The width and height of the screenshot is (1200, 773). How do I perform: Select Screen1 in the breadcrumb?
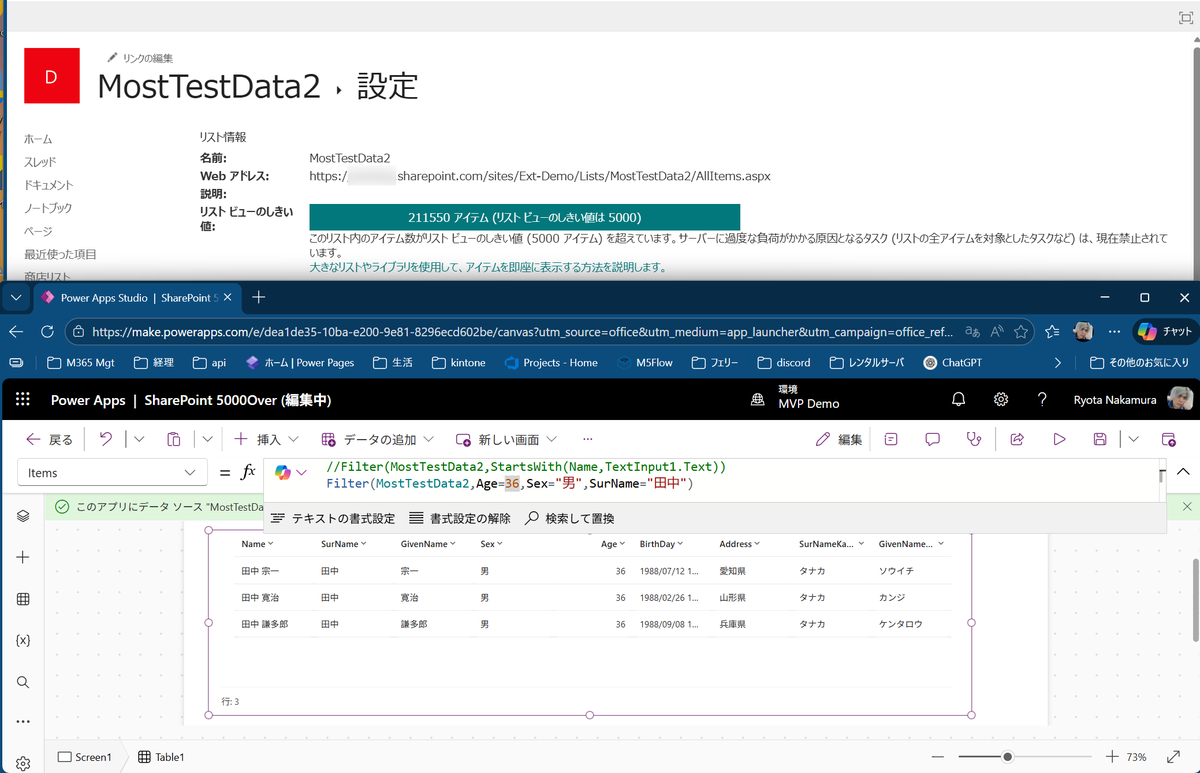85,757
